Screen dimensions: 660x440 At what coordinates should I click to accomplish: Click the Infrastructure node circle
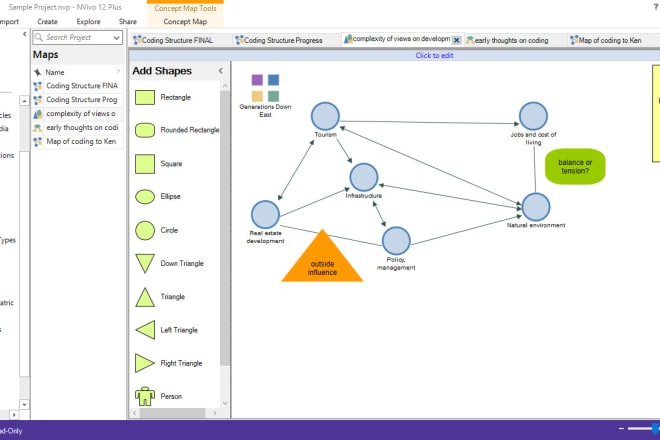(x=364, y=177)
